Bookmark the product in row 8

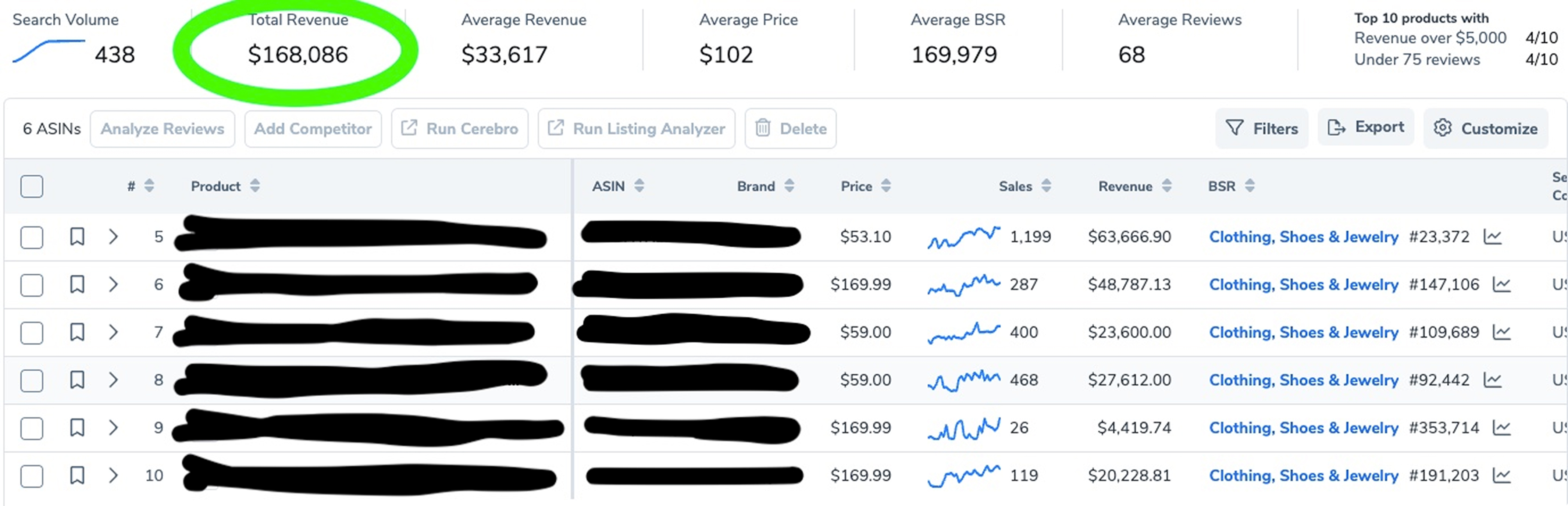click(77, 380)
